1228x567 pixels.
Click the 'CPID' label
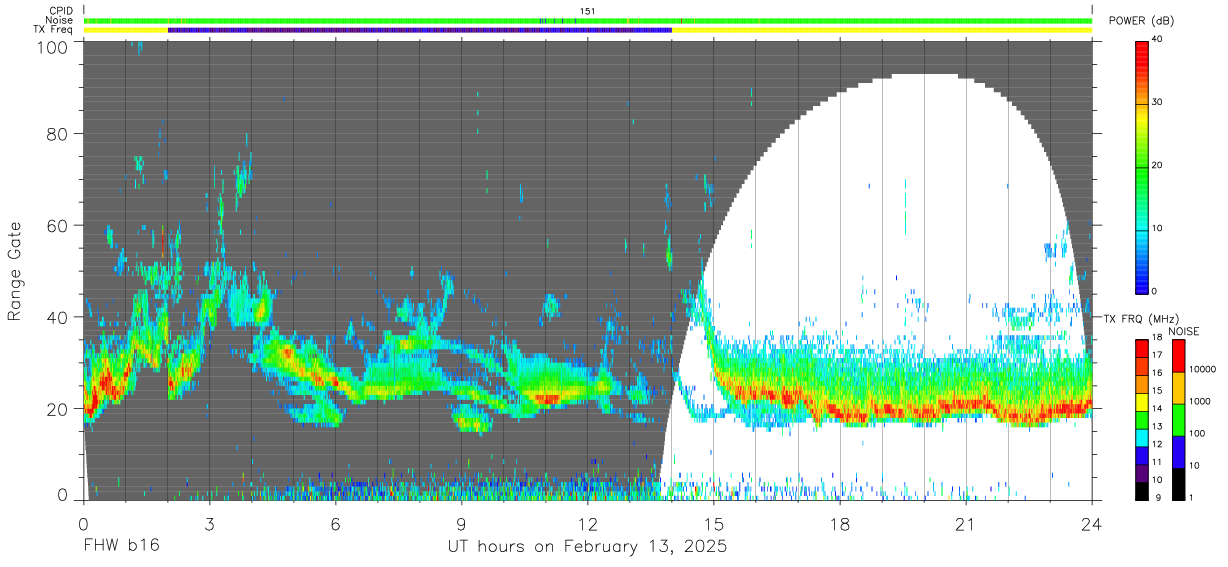60,11
